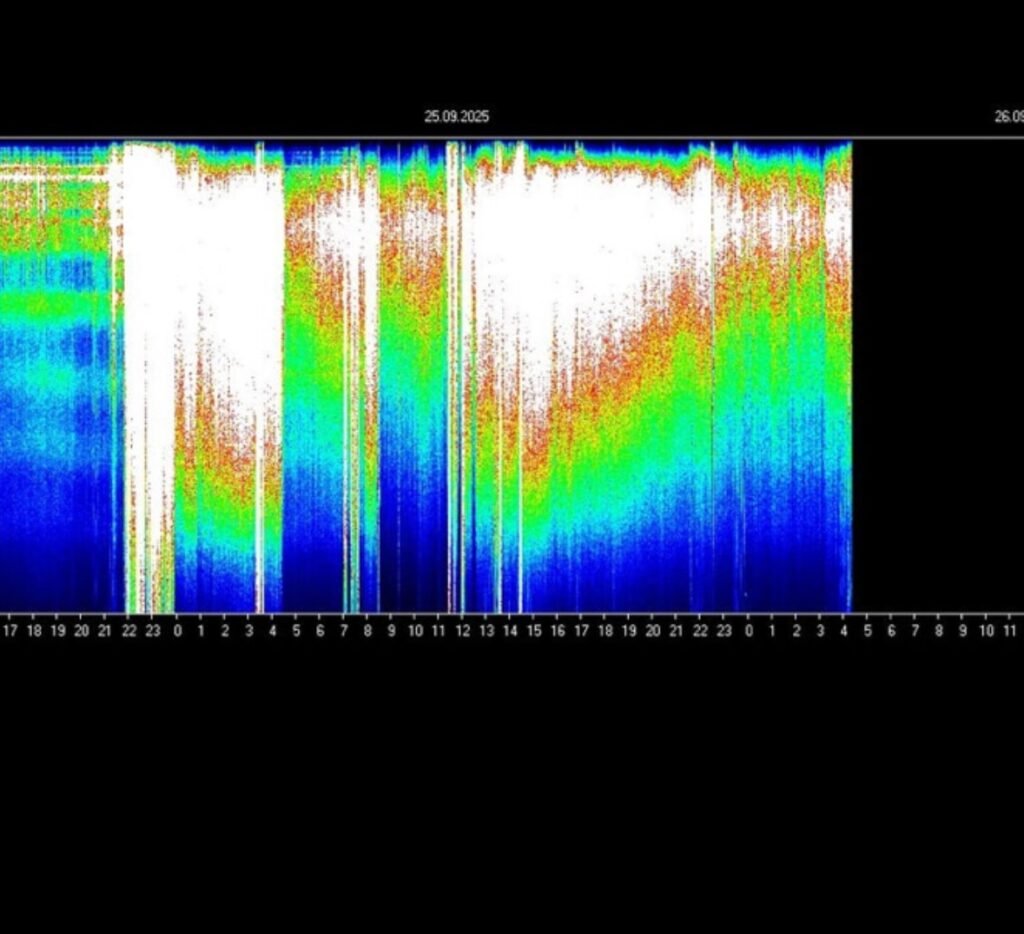This screenshot has height=934, width=1024.
Task: Select the hour 0 marker starting 26.09
Action: point(748,631)
